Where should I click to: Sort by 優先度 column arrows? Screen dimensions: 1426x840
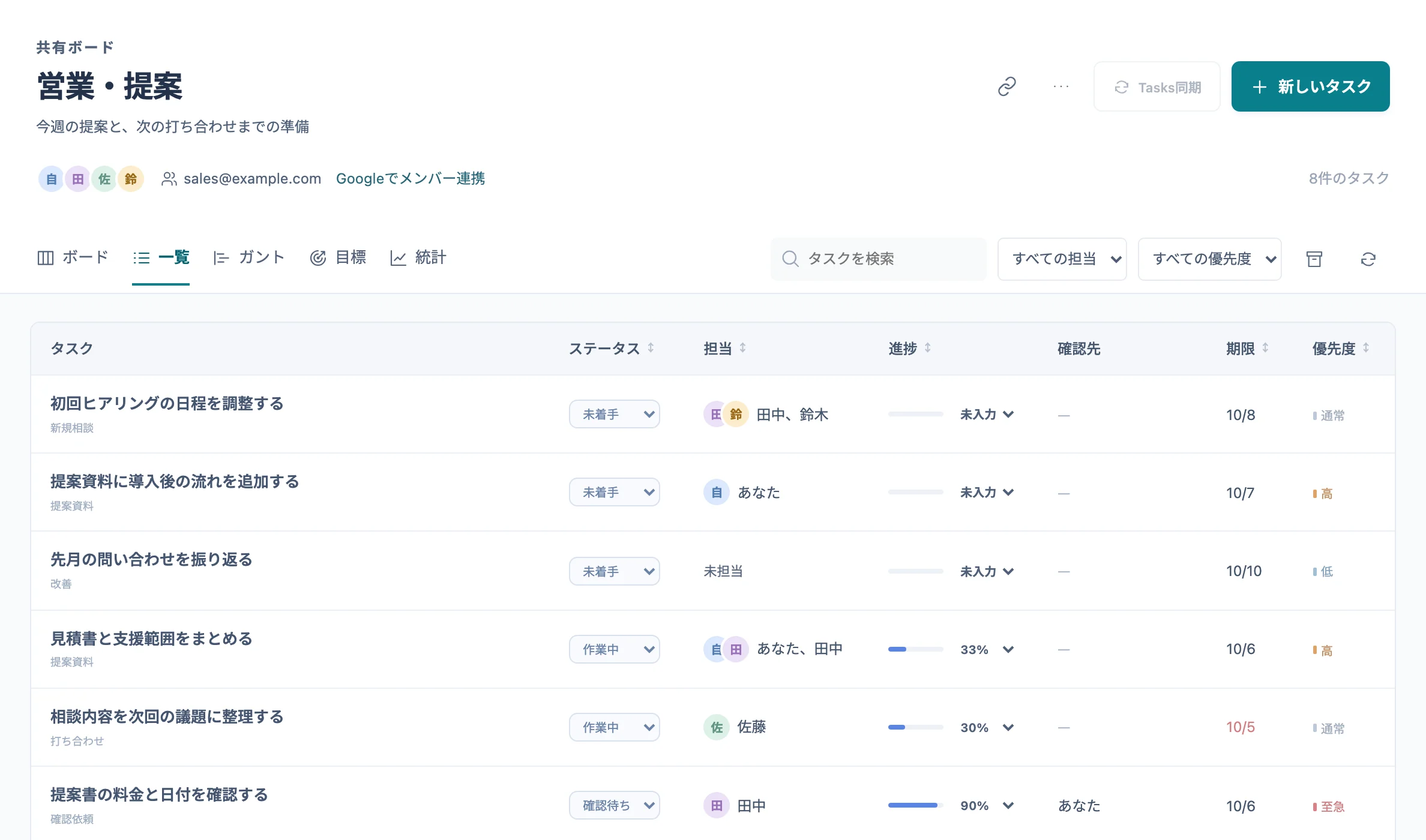pyautogui.click(x=1366, y=348)
